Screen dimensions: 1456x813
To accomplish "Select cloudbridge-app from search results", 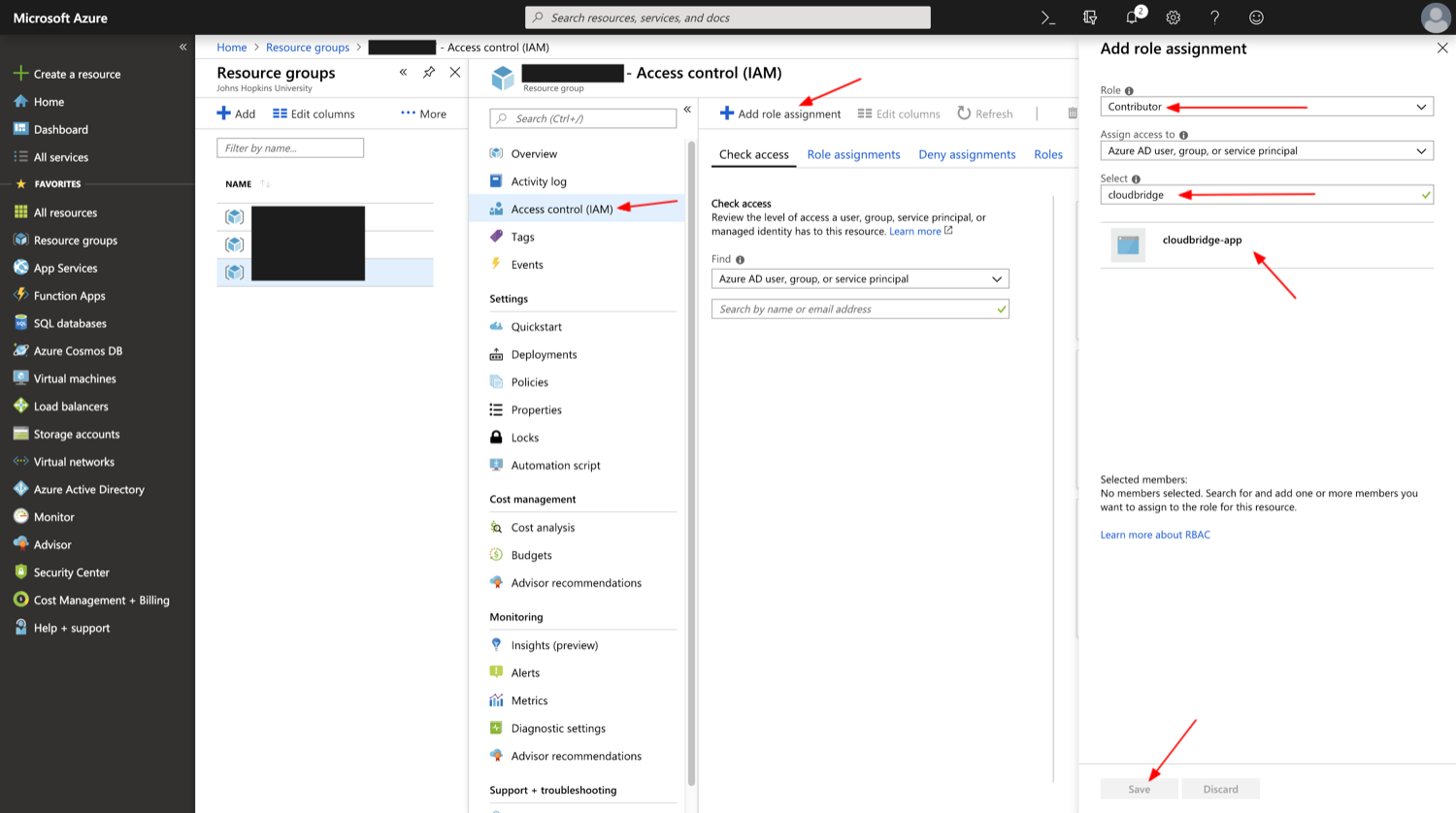I will 1267,244.
